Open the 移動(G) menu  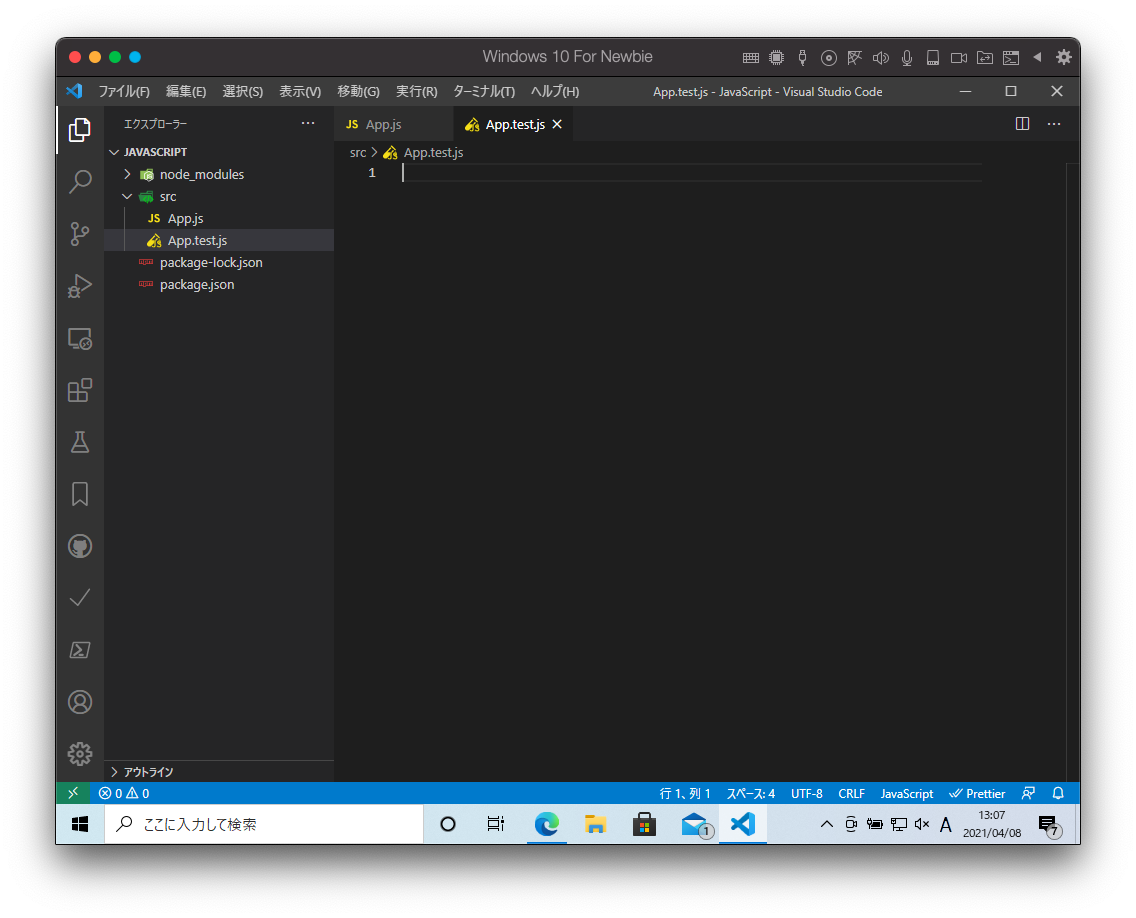(x=358, y=91)
